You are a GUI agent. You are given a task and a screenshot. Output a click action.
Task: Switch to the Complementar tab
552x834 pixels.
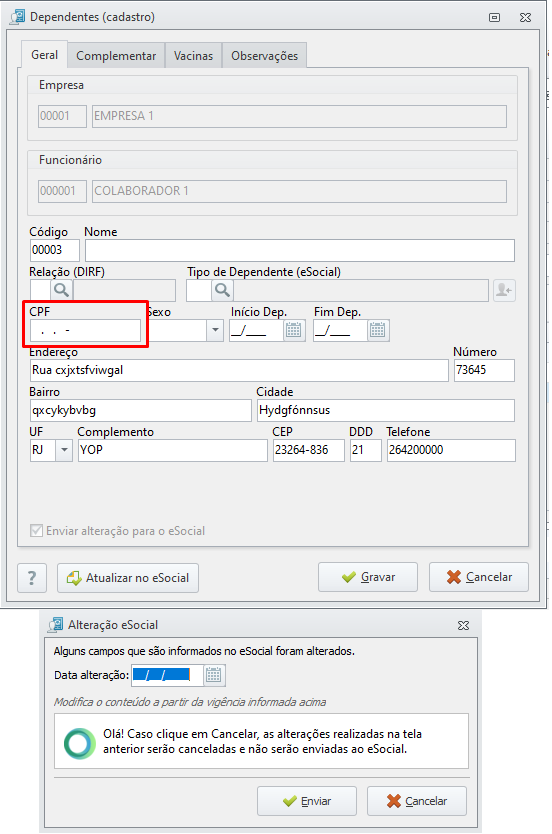[x=116, y=56]
